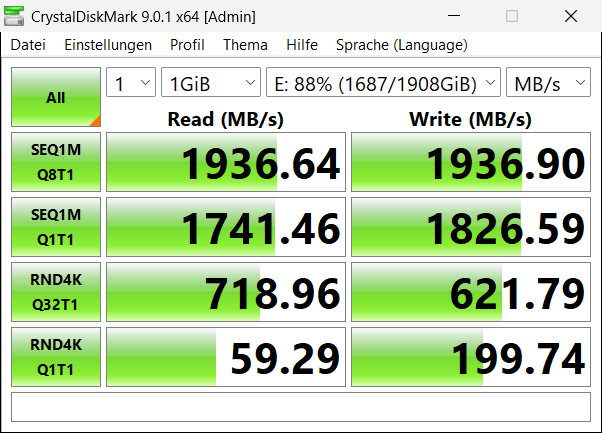Select the 59.29 read value
Image resolution: width=602 pixels, height=433 pixels.
226,357
